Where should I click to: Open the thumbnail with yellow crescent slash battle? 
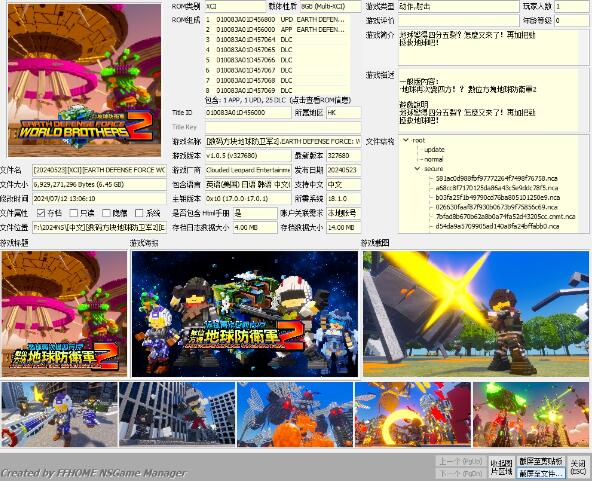(413, 414)
